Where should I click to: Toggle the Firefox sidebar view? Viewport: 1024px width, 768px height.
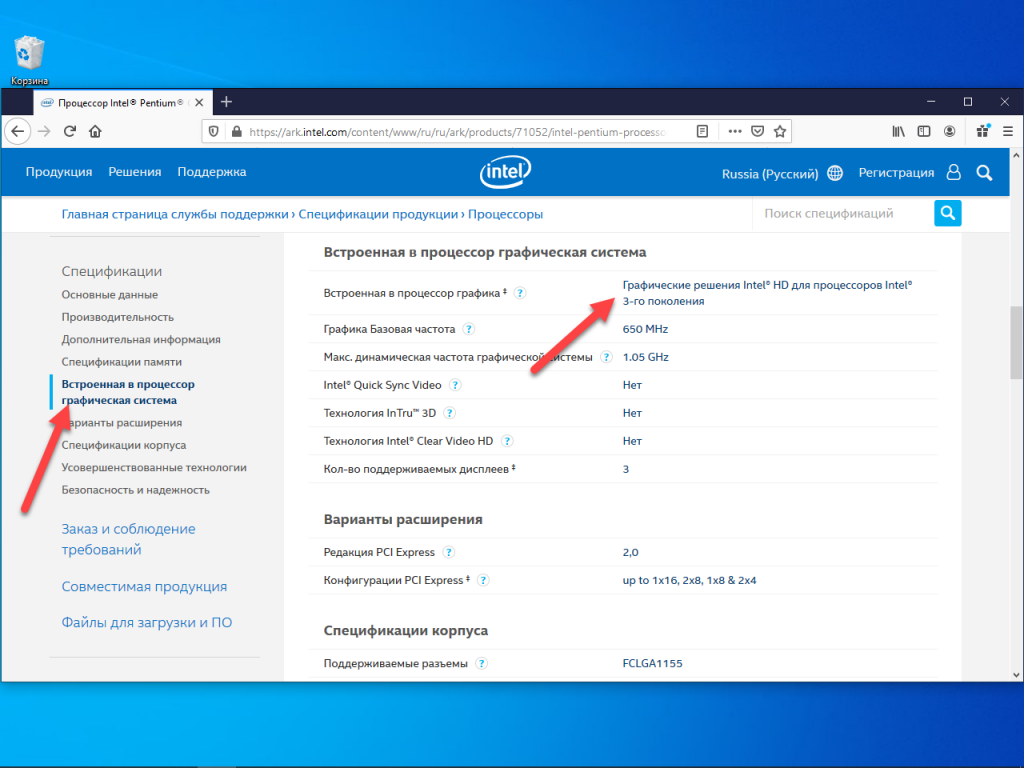[x=924, y=131]
